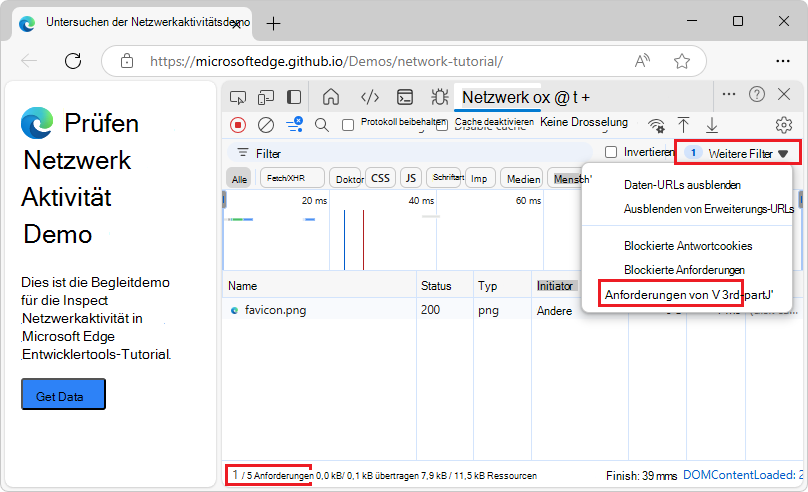808x492 pixels.
Task: Click the Inspect element tool icon
Action: 238,97
